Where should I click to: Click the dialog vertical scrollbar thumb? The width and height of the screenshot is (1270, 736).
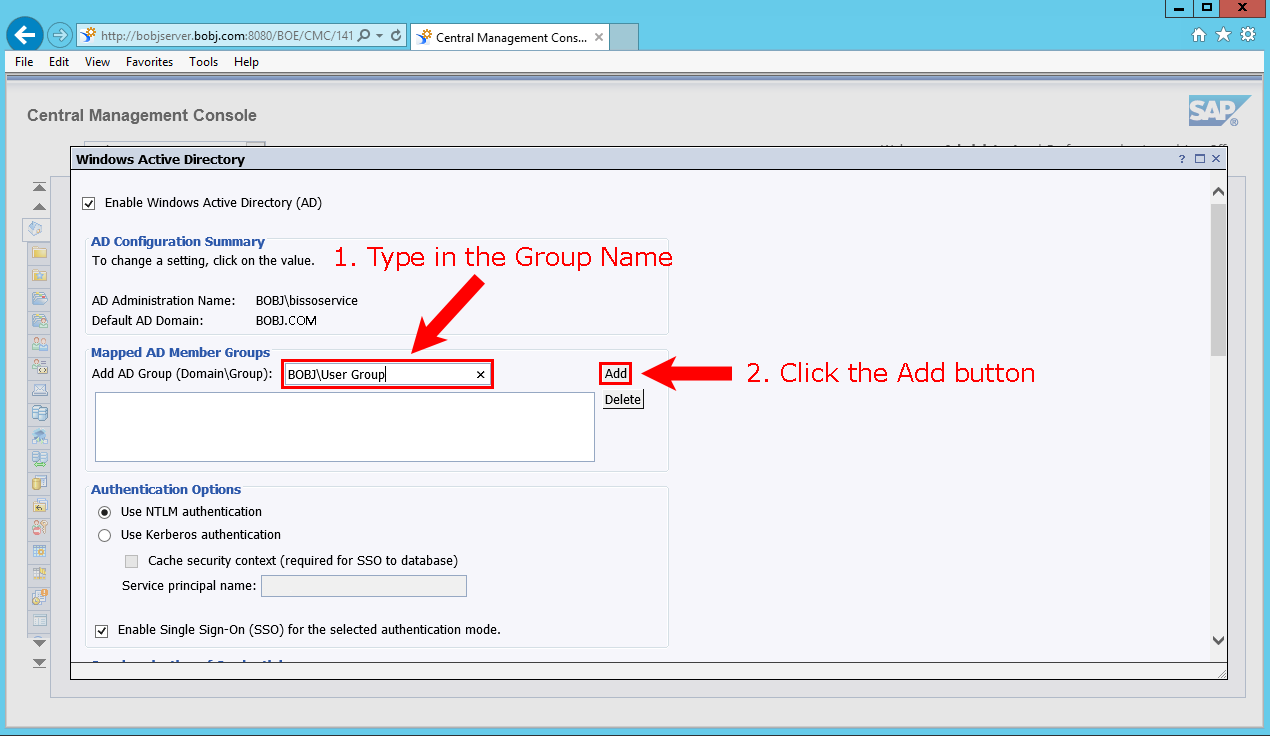pos(1218,279)
